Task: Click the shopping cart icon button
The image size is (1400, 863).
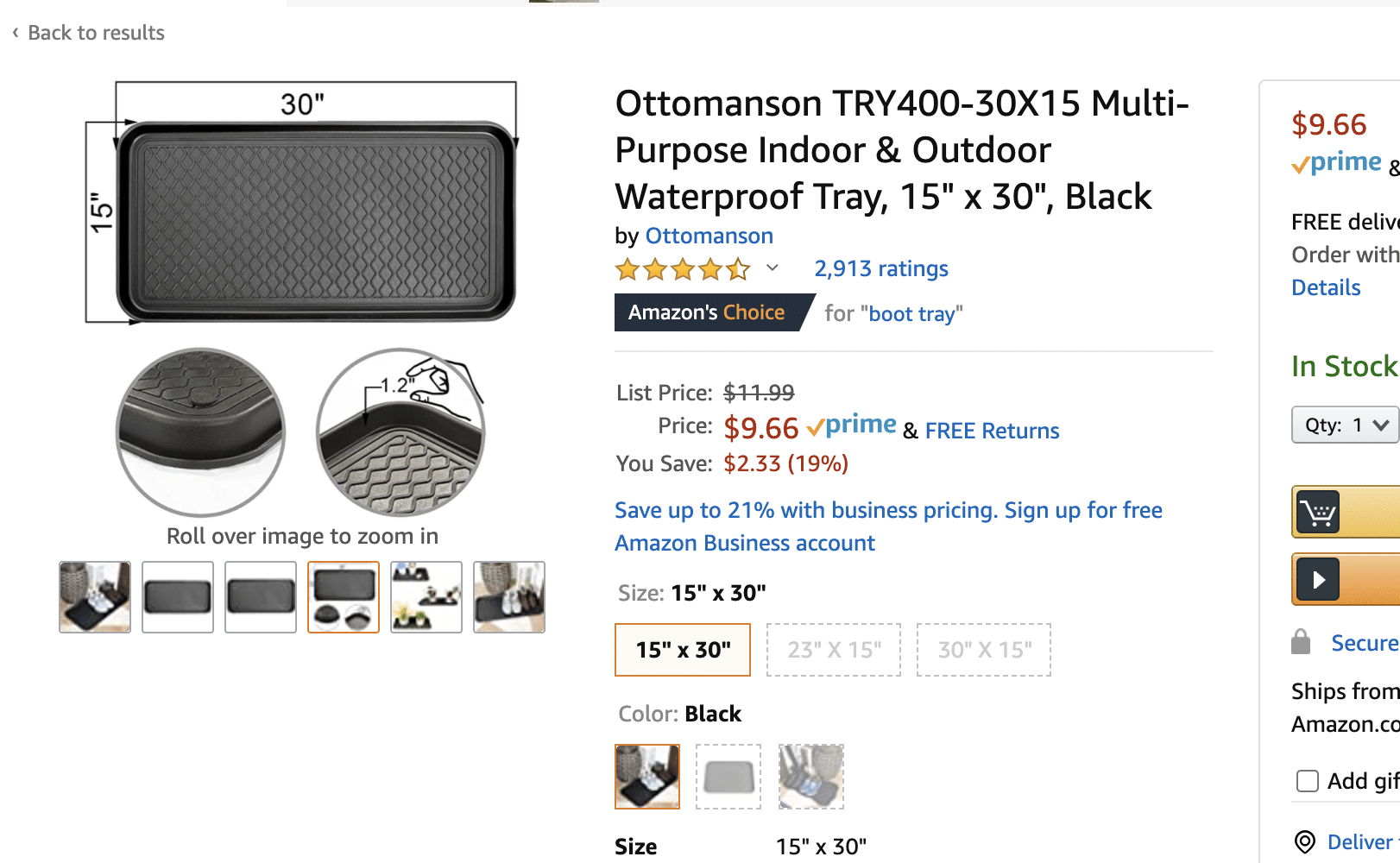Action: (1318, 513)
